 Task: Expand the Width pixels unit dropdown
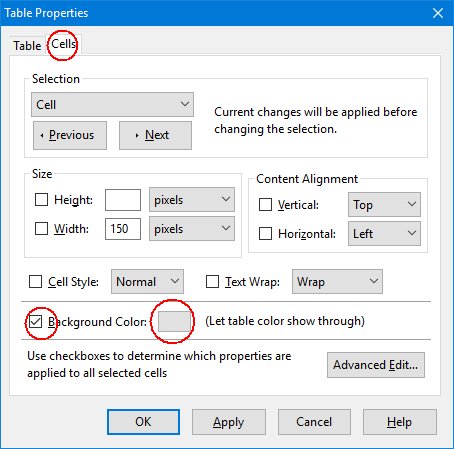click(x=192, y=229)
